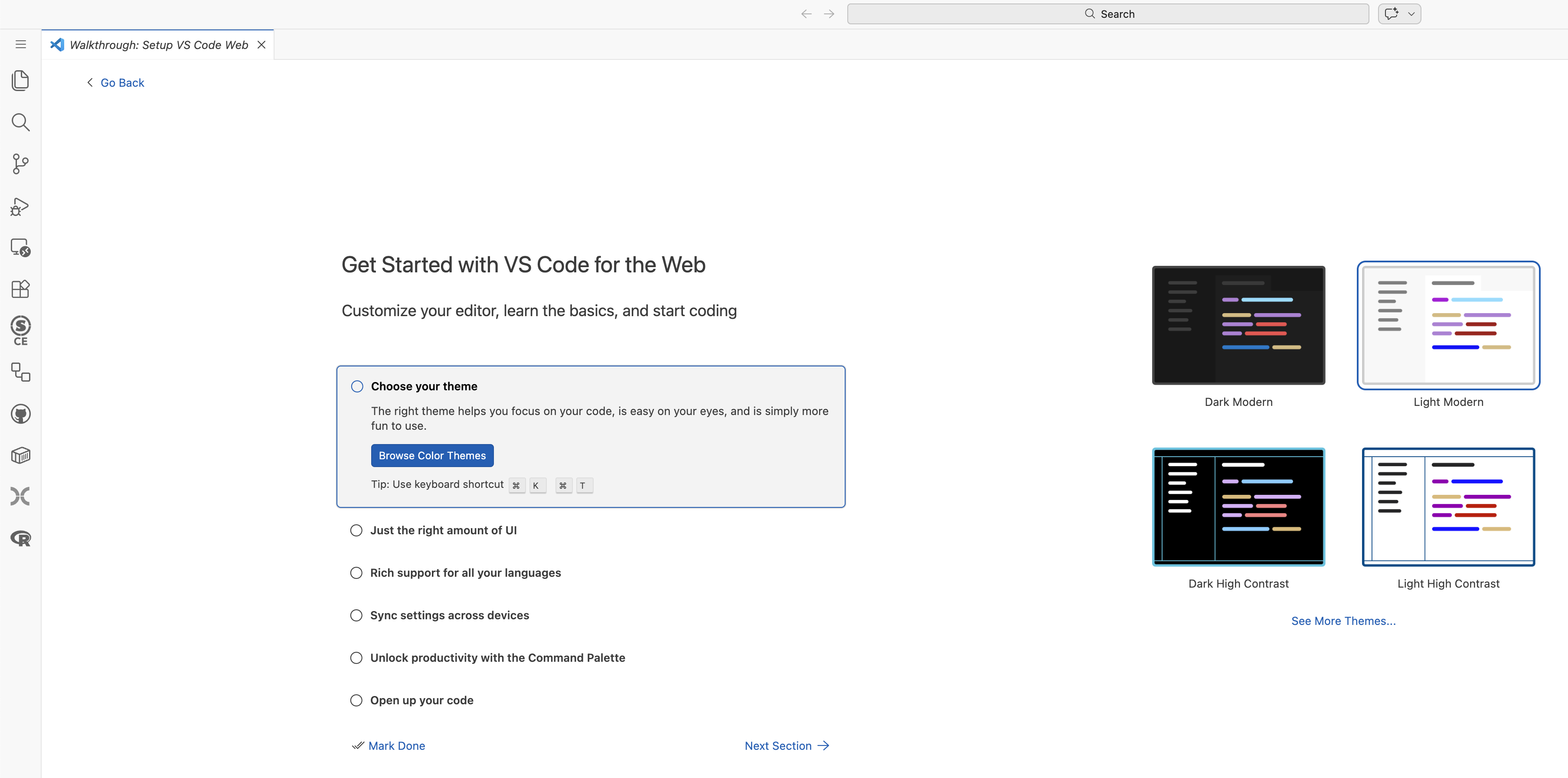The width and height of the screenshot is (1568, 778).
Task: Open the X-shaped icon in the activity bar
Action: pos(21,497)
